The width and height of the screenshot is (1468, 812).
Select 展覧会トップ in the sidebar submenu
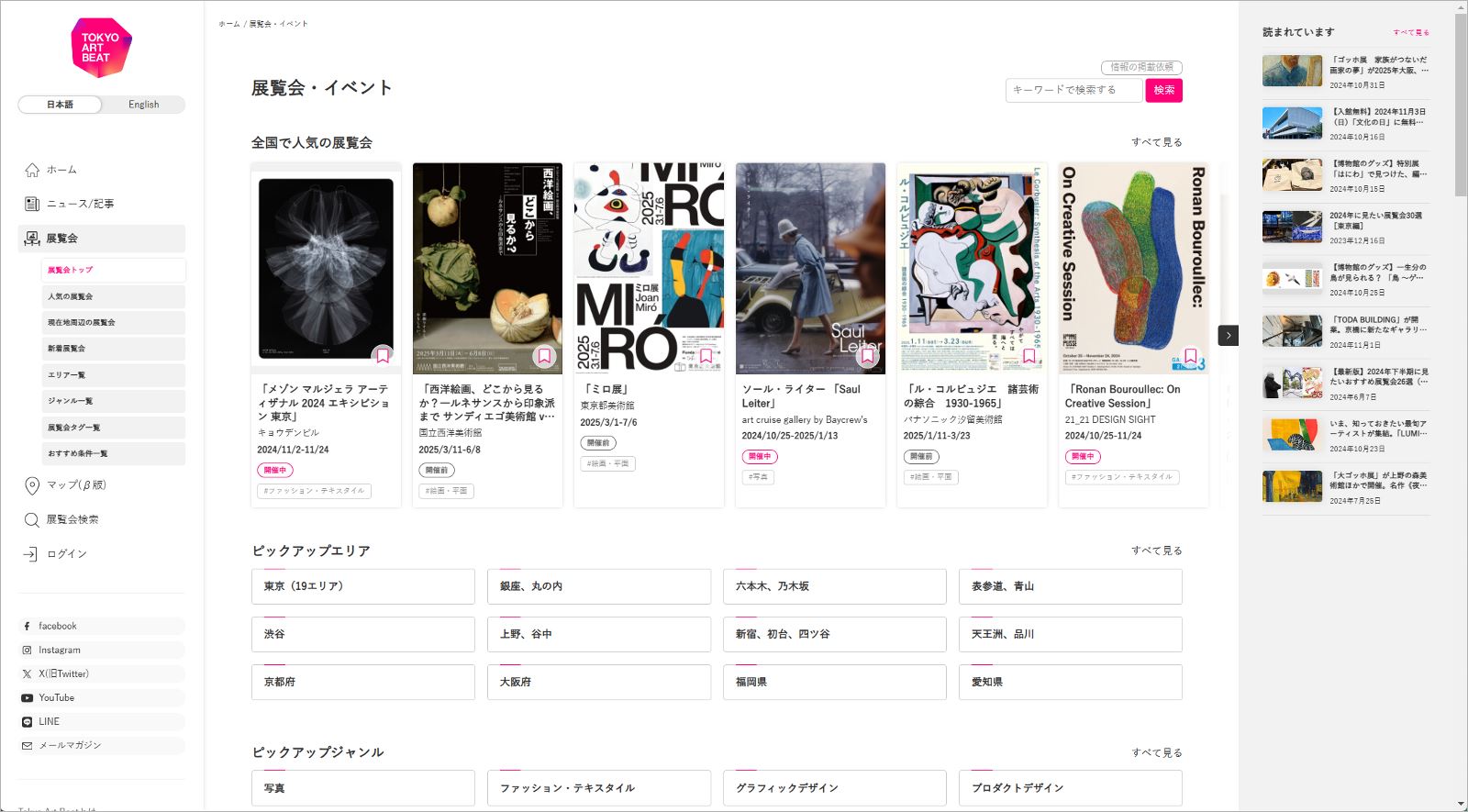113,270
